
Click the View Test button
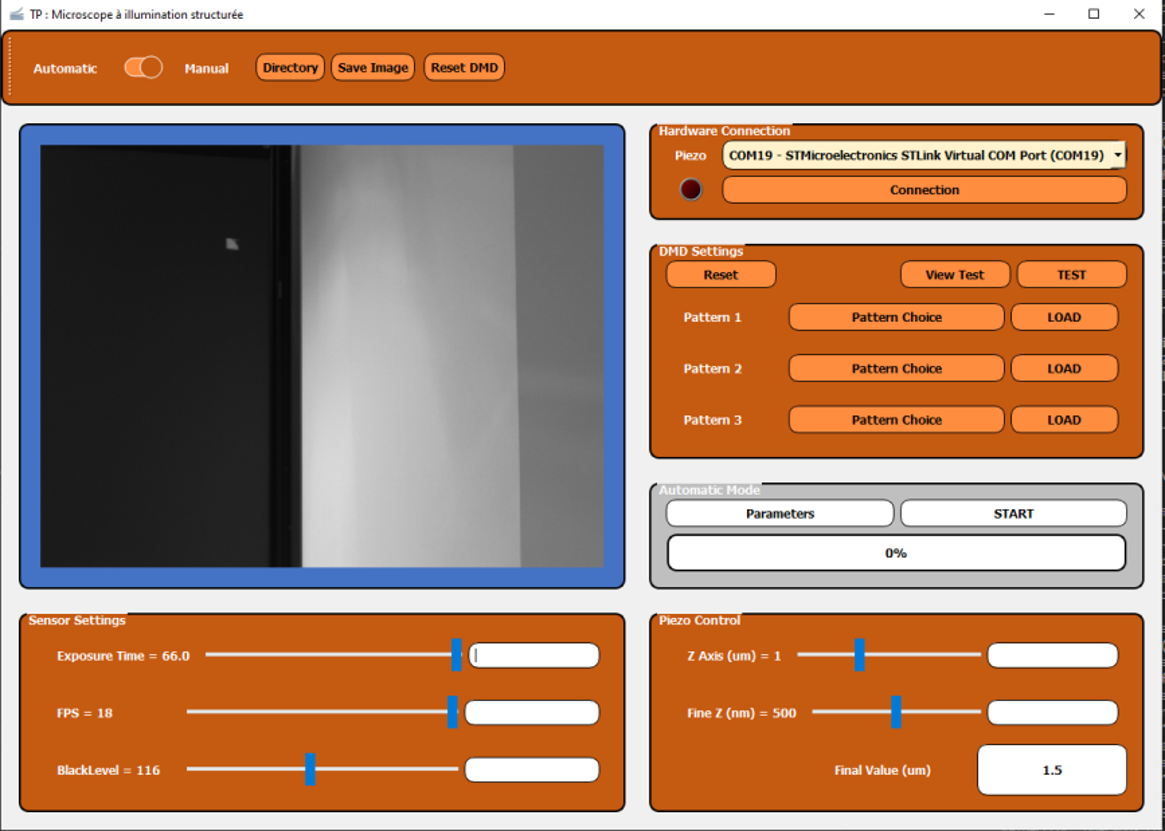tap(955, 274)
